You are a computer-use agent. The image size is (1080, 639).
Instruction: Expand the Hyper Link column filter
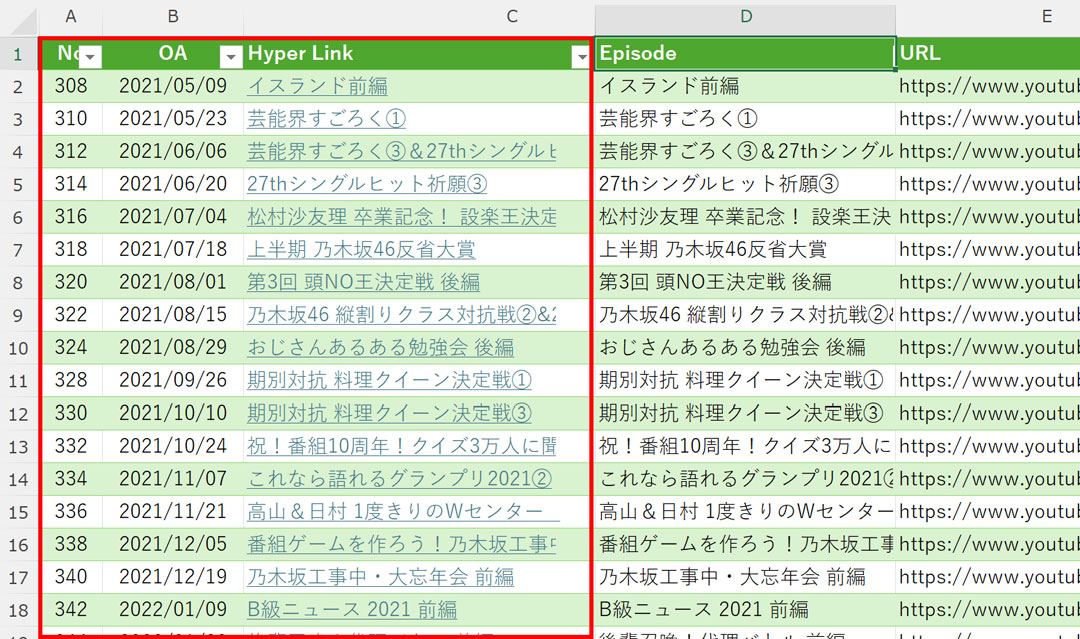click(580, 57)
